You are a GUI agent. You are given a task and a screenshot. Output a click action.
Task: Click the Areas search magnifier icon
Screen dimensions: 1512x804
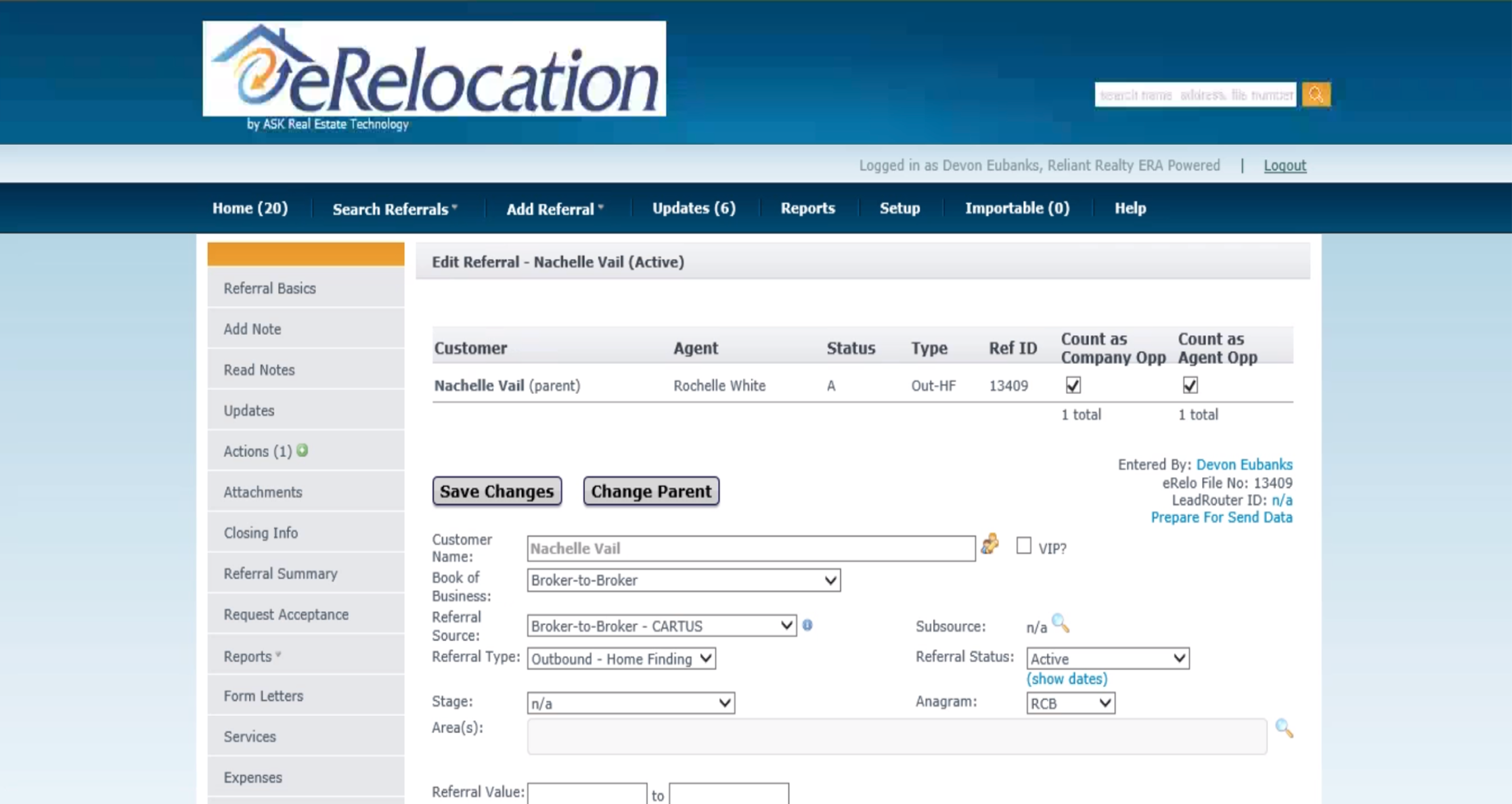pos(1284,728)
